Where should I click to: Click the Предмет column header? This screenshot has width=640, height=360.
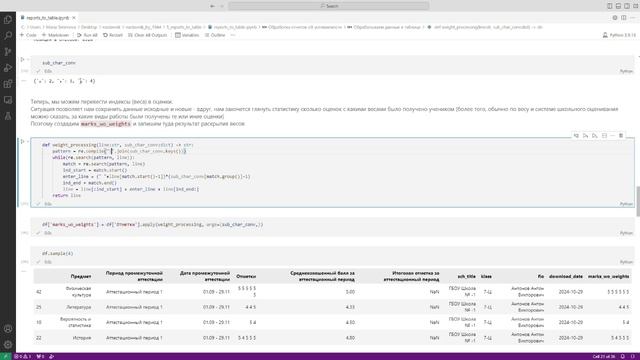tap(81, 276)
